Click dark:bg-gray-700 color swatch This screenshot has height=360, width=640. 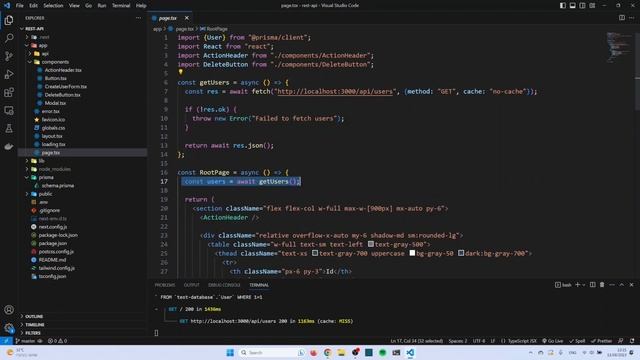pos(461,253)
